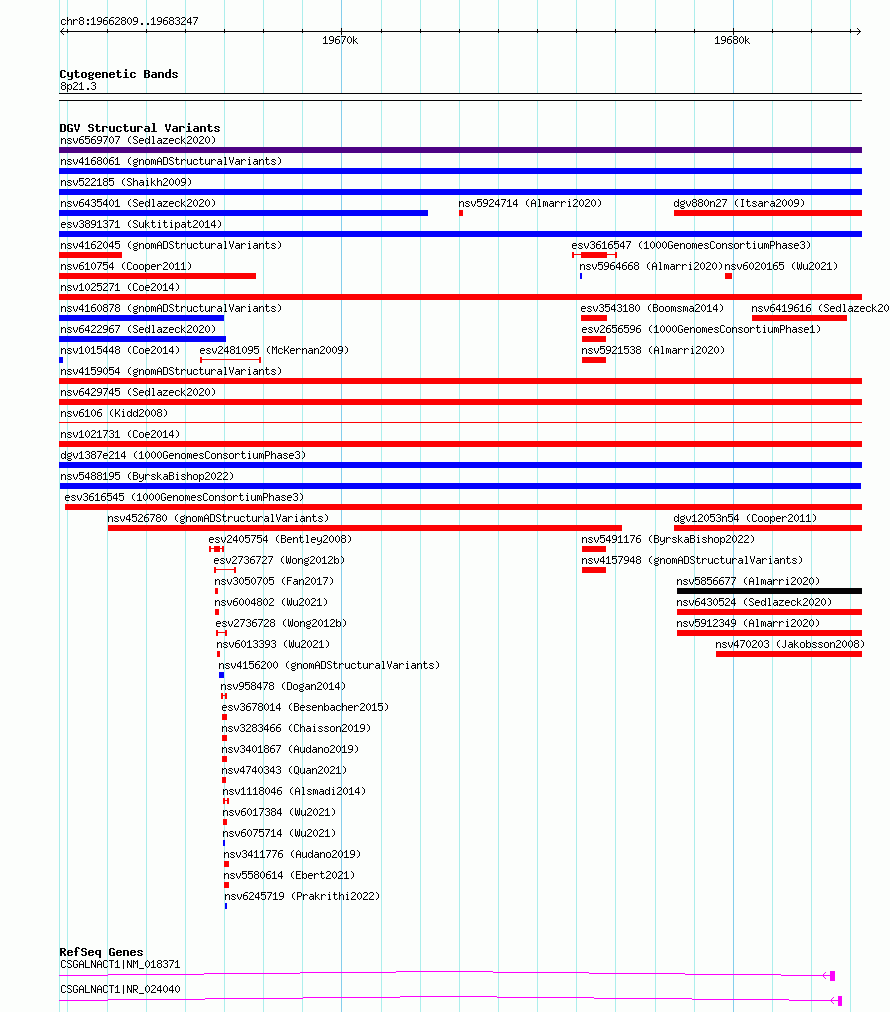Select nsv3411776 (Audano2019) label
This screenshot has width=890, height=1012.
tap(292, 854)
